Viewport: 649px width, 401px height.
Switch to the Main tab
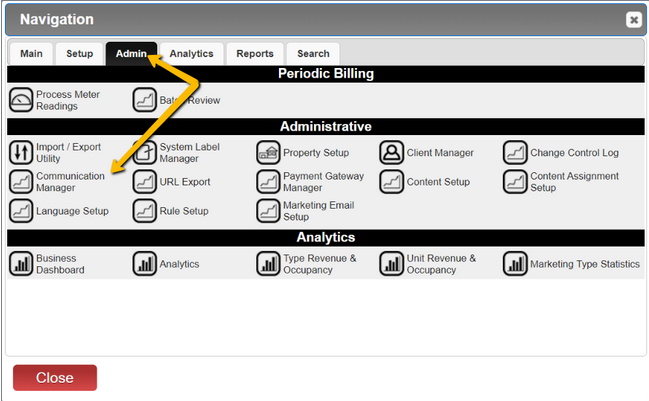[x=31, y=54]
